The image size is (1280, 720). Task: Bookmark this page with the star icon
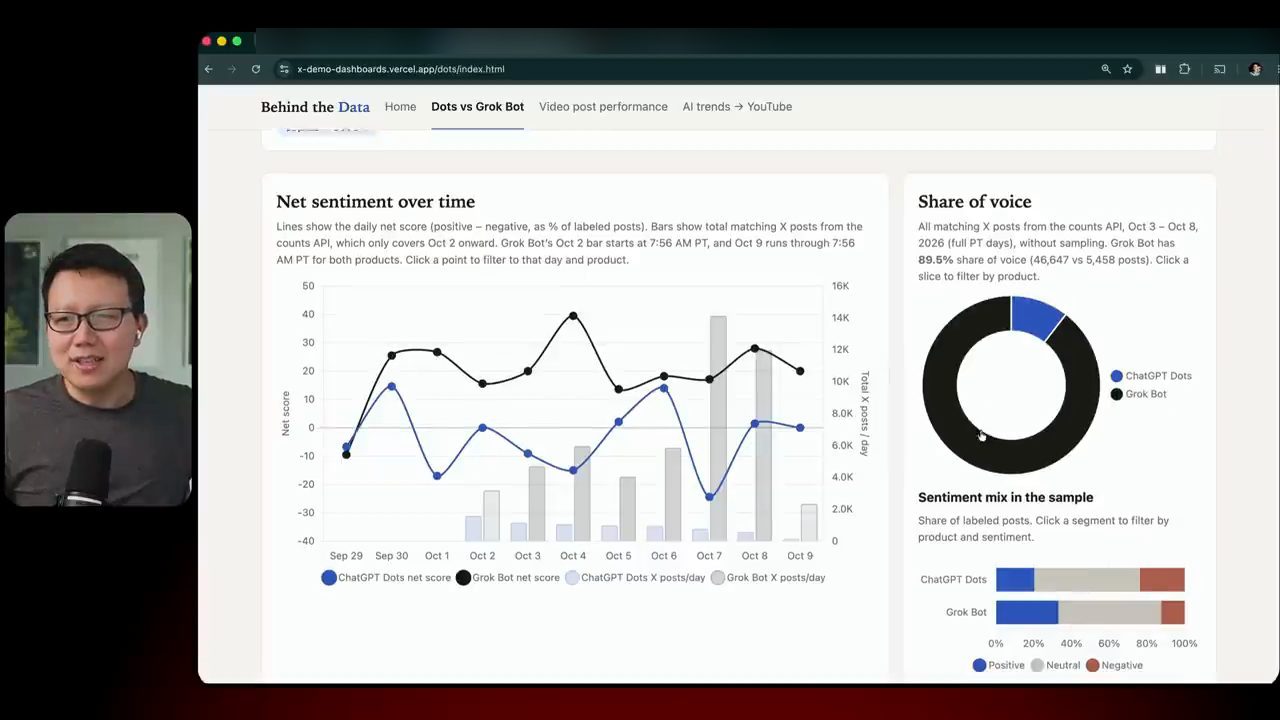(1128, 69)
